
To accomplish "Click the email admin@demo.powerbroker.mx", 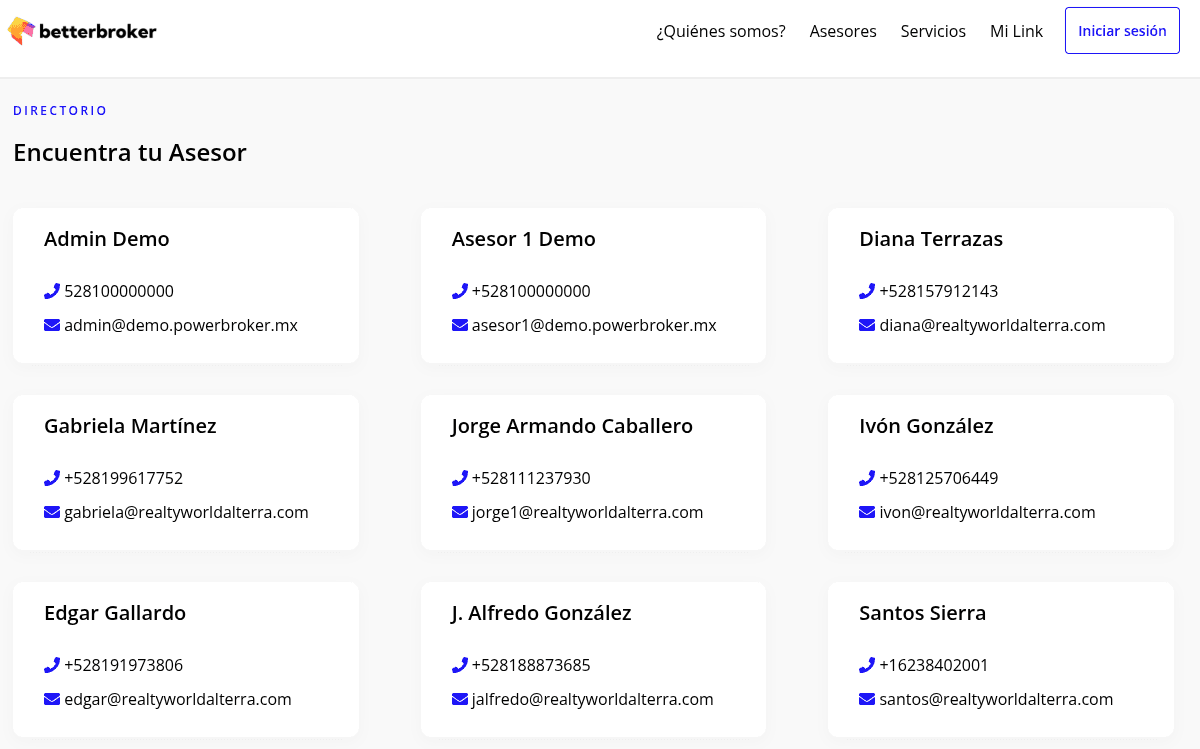I will coord(181,325).
